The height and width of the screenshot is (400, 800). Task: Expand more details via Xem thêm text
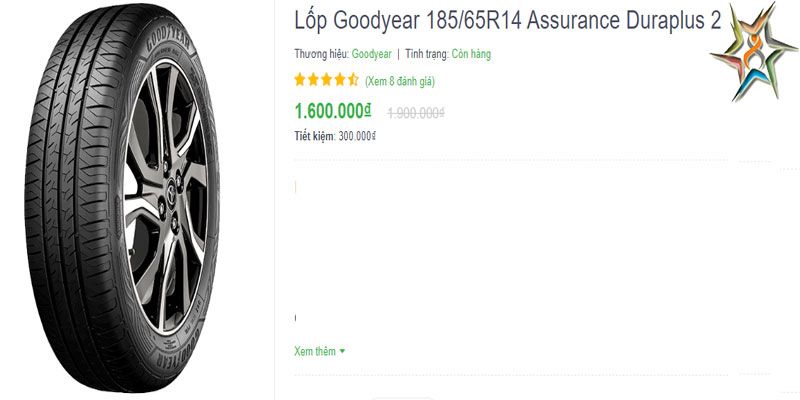[315, 352]
